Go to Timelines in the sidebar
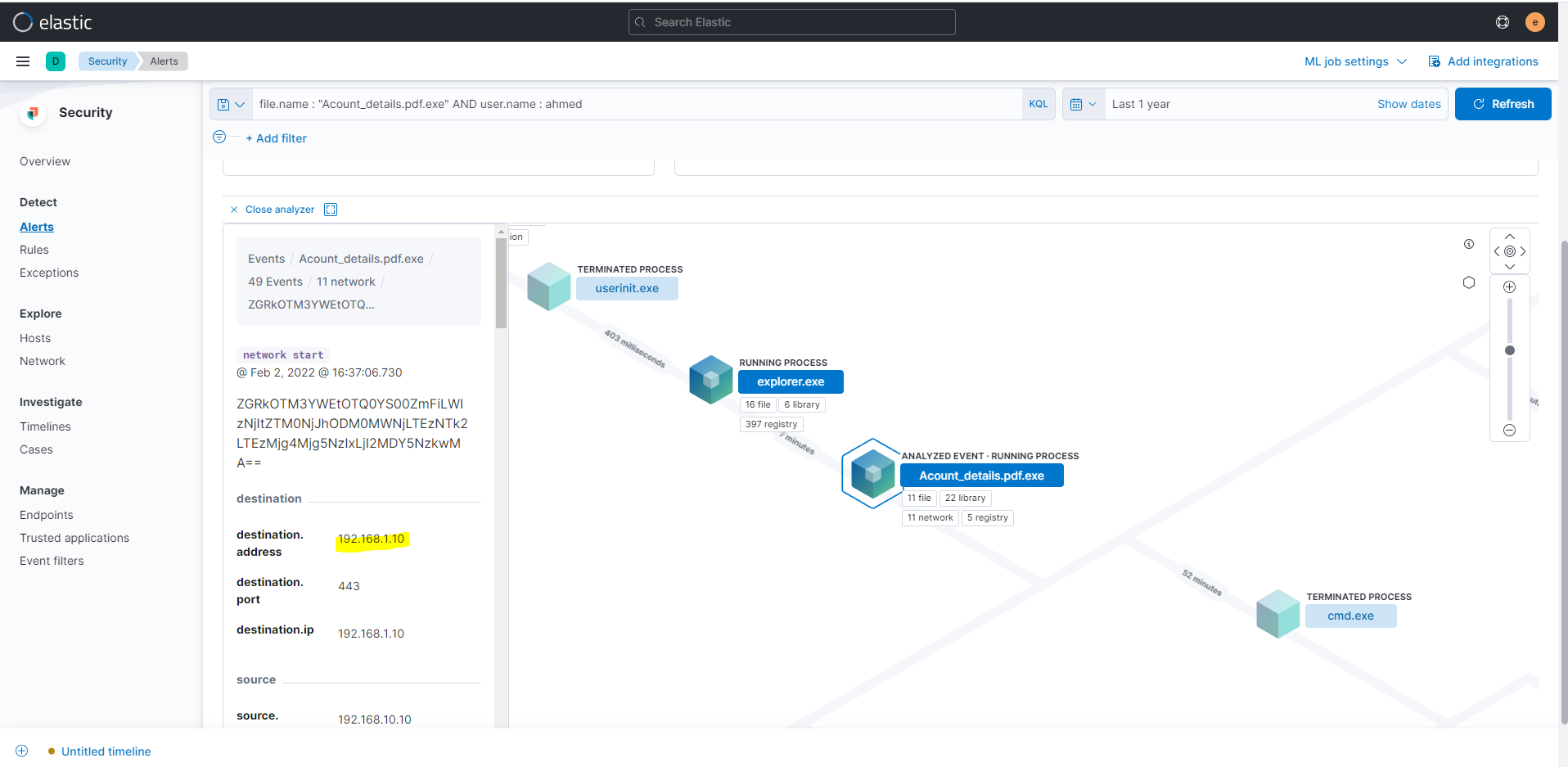 click(45, 426)
